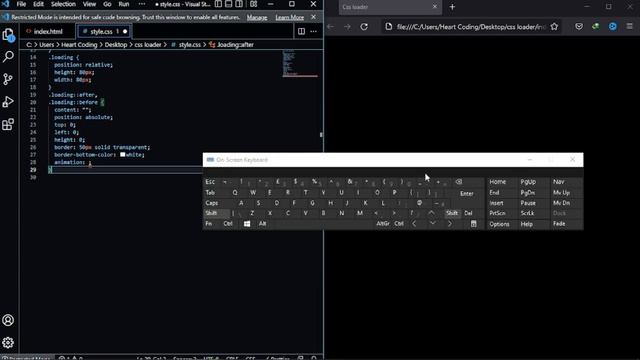Toggle the Caps key on On-Screen Keyboard
The image size is (640, 360).
point(212,203)
